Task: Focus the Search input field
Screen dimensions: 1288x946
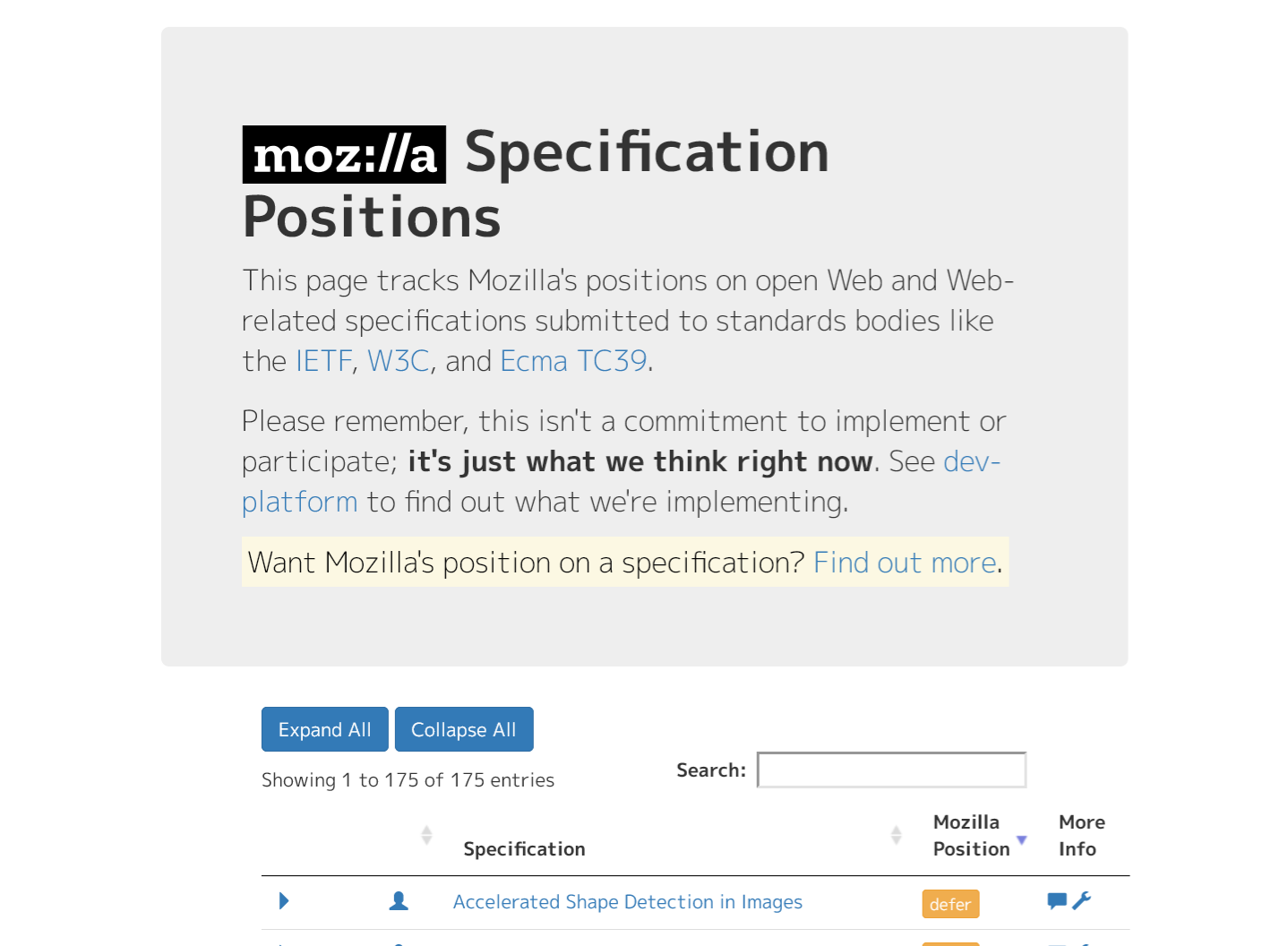Action: tap(891, 770)
